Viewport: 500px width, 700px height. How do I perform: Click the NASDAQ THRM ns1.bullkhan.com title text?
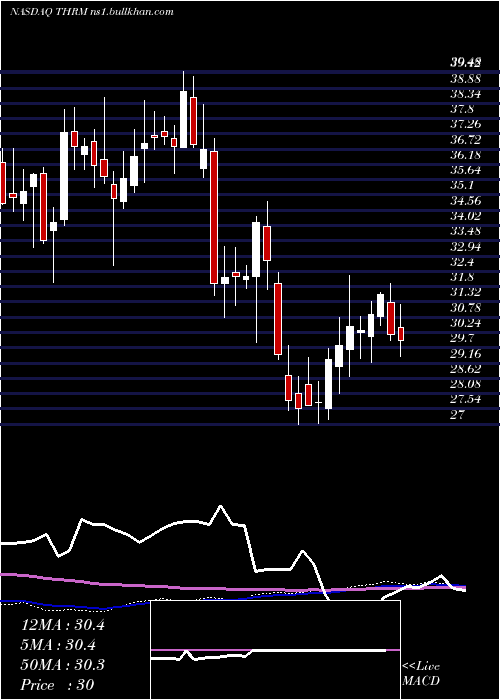click(x=92, y=12)
